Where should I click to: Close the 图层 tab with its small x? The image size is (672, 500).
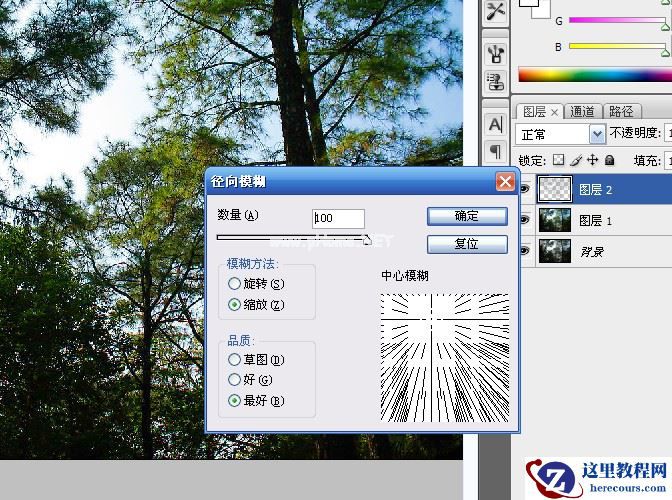pos(554,112)
